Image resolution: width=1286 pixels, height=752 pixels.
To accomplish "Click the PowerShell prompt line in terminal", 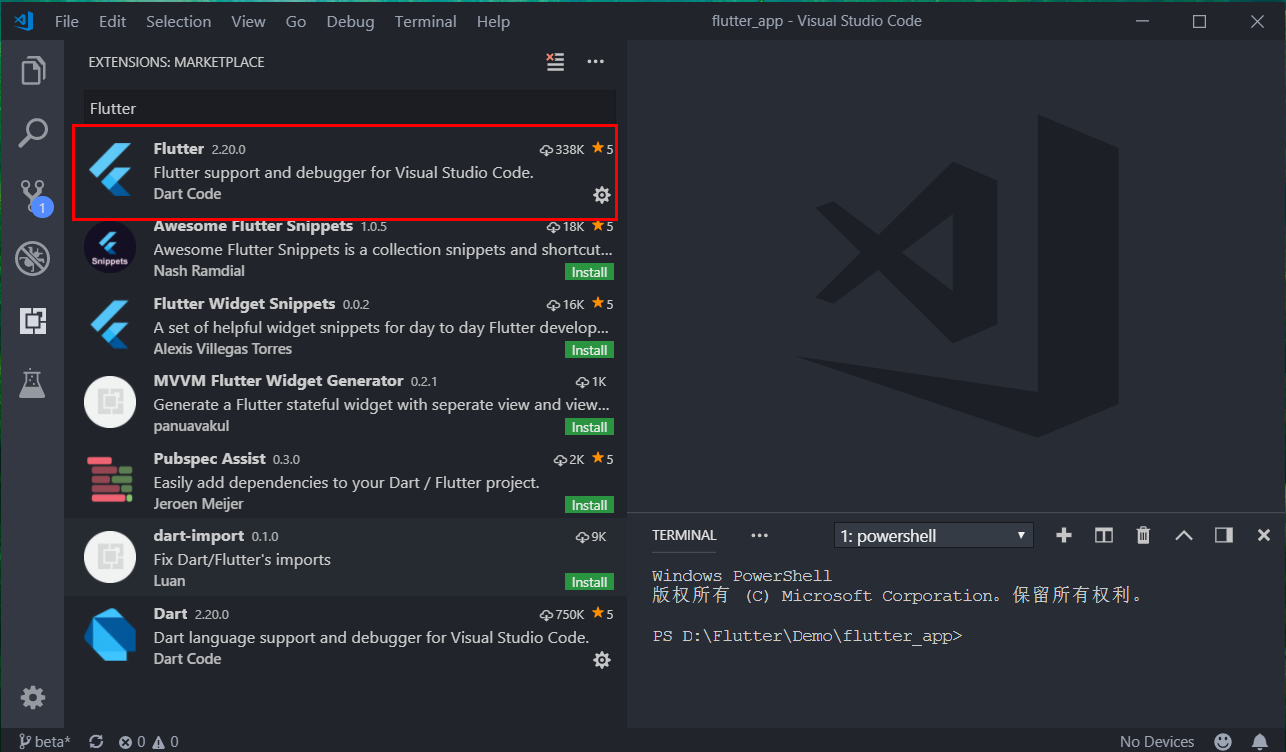I will point(807,636).
